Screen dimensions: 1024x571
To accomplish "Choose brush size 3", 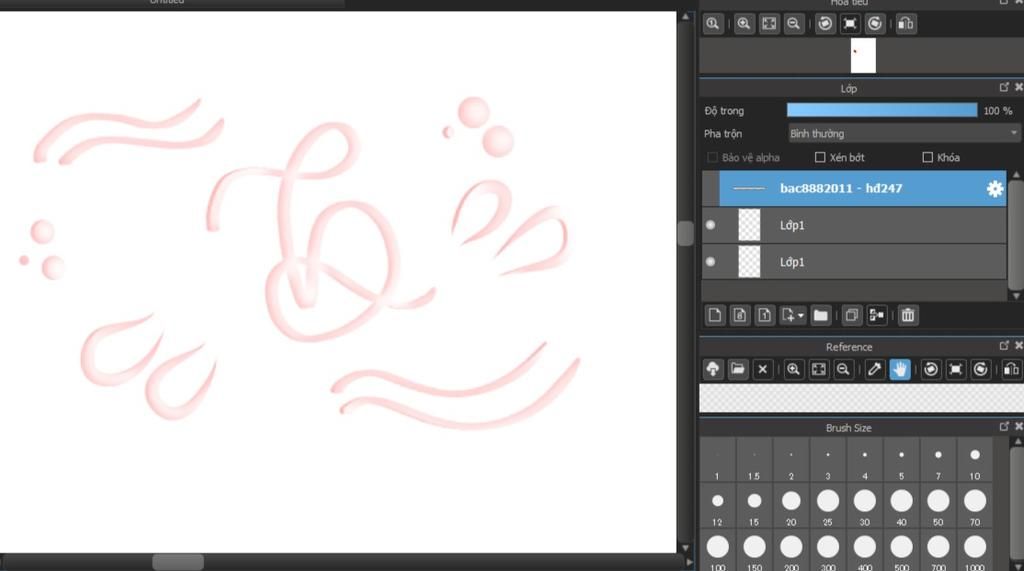I will coord(828,462).
